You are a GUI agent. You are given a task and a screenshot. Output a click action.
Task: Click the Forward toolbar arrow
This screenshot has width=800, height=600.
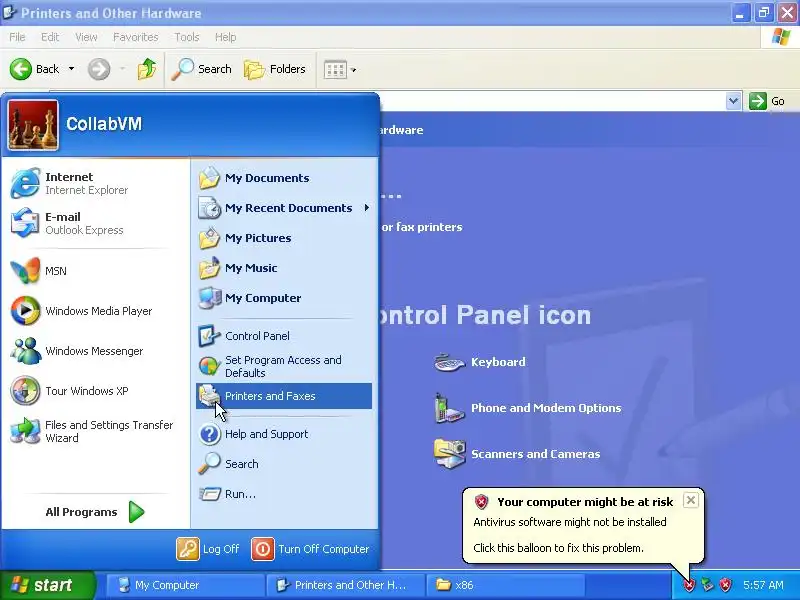(99, 69)
